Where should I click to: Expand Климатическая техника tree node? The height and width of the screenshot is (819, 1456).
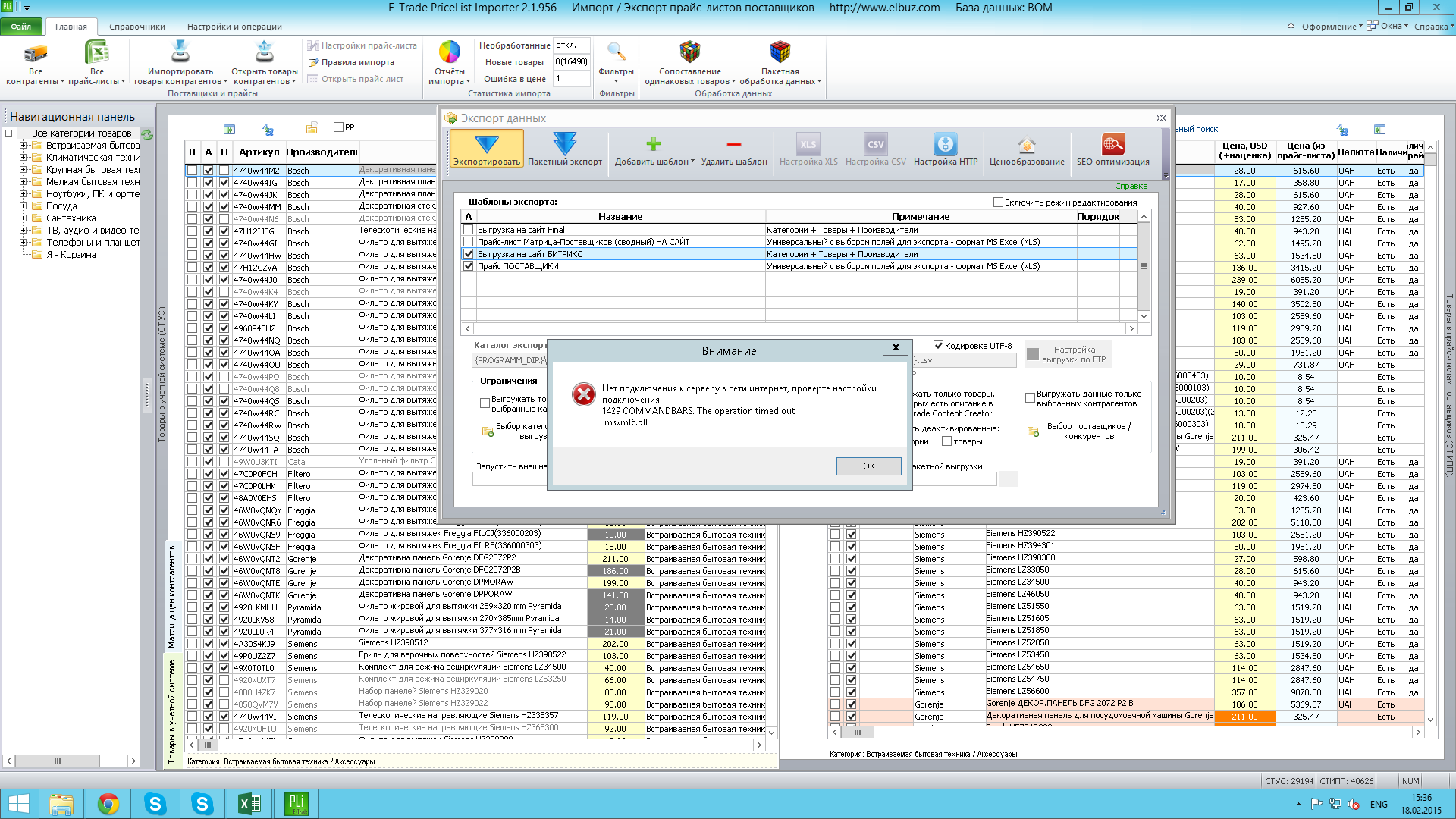point(23,158)
